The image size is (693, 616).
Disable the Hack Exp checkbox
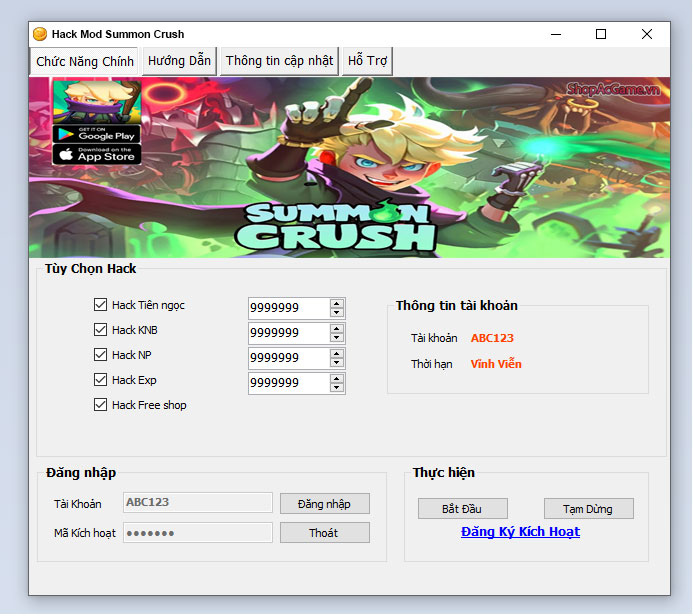100,380
